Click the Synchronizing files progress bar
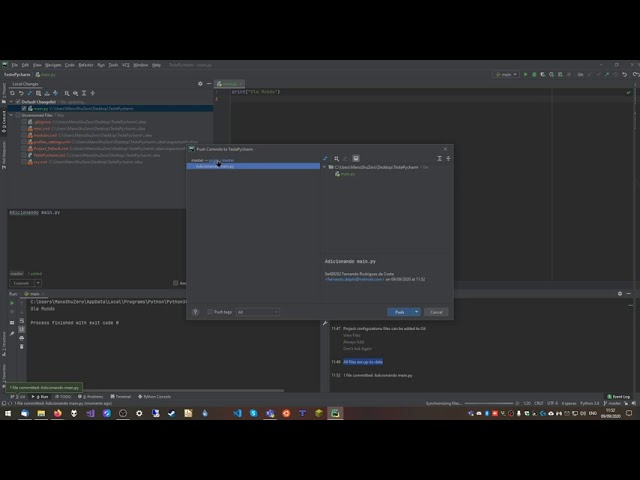The image size is (640, 480). (489, 403)
